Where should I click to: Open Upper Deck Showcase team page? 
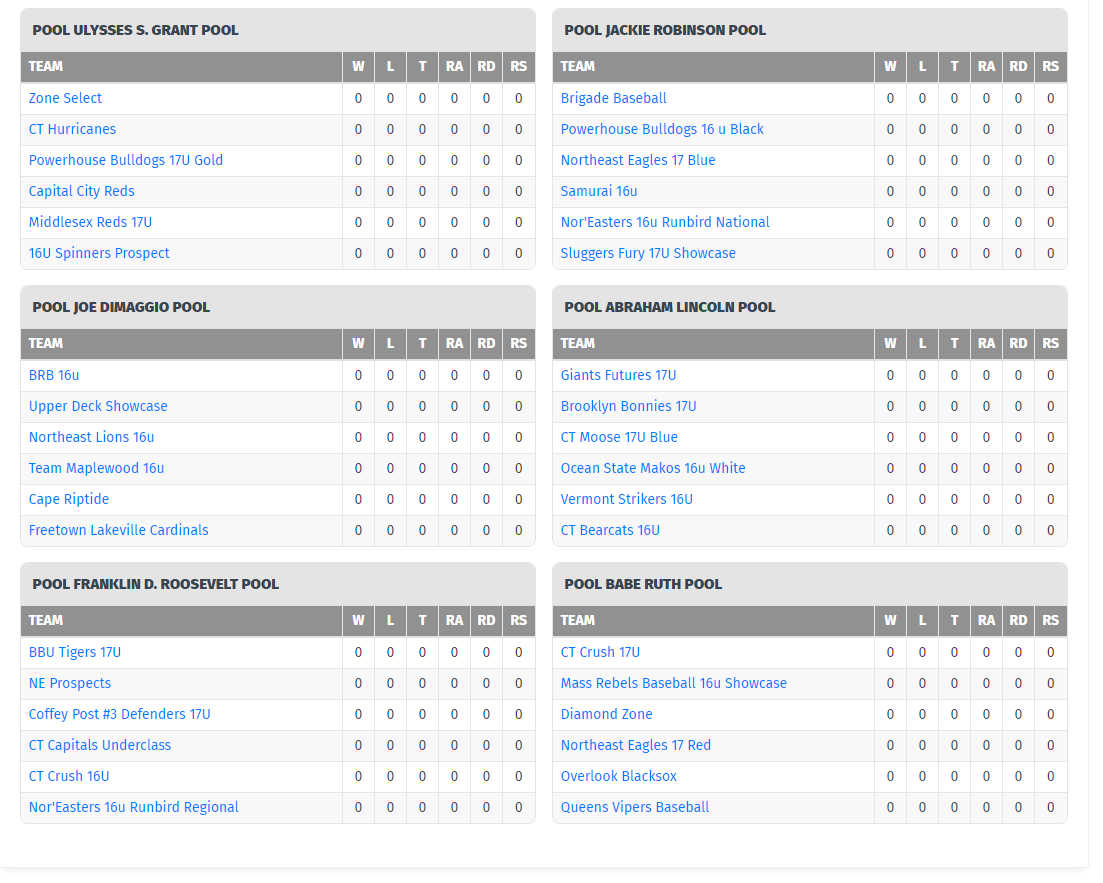98,406
